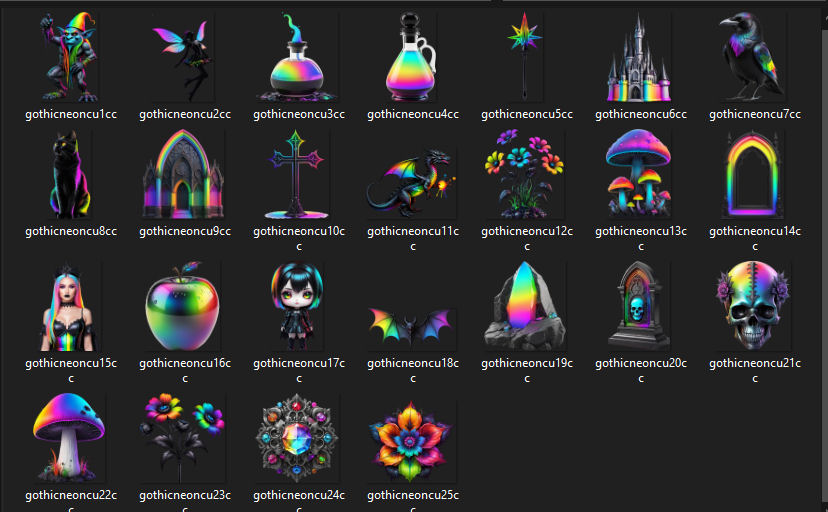
Task: Select the single large mushroom gothicneoncu22cc
Action: tap(69, 438)
